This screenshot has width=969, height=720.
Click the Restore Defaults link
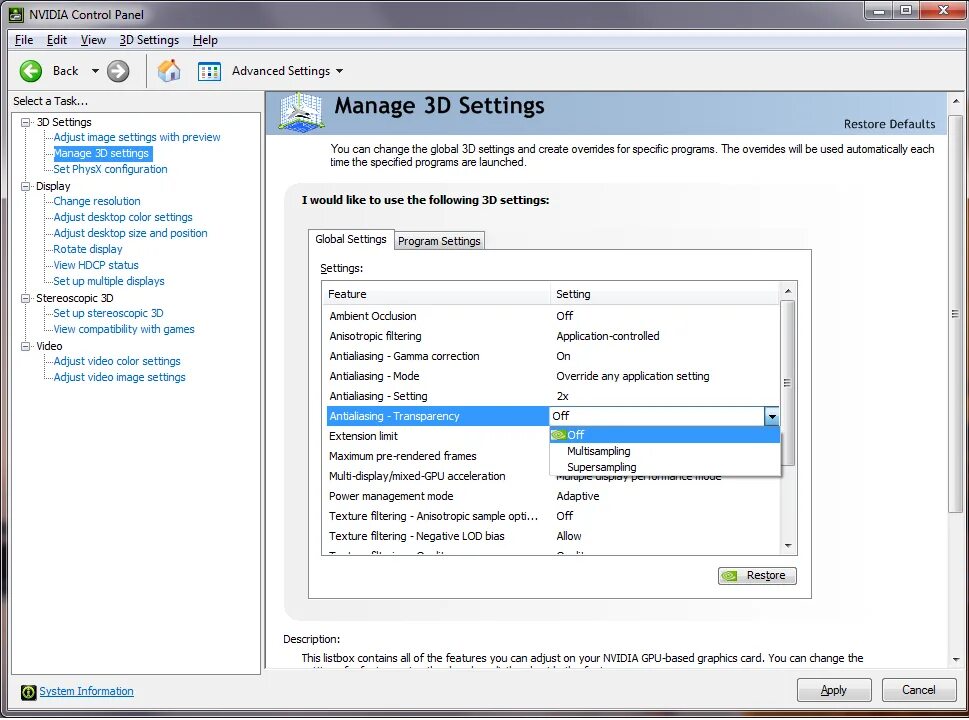coord(889,124)
